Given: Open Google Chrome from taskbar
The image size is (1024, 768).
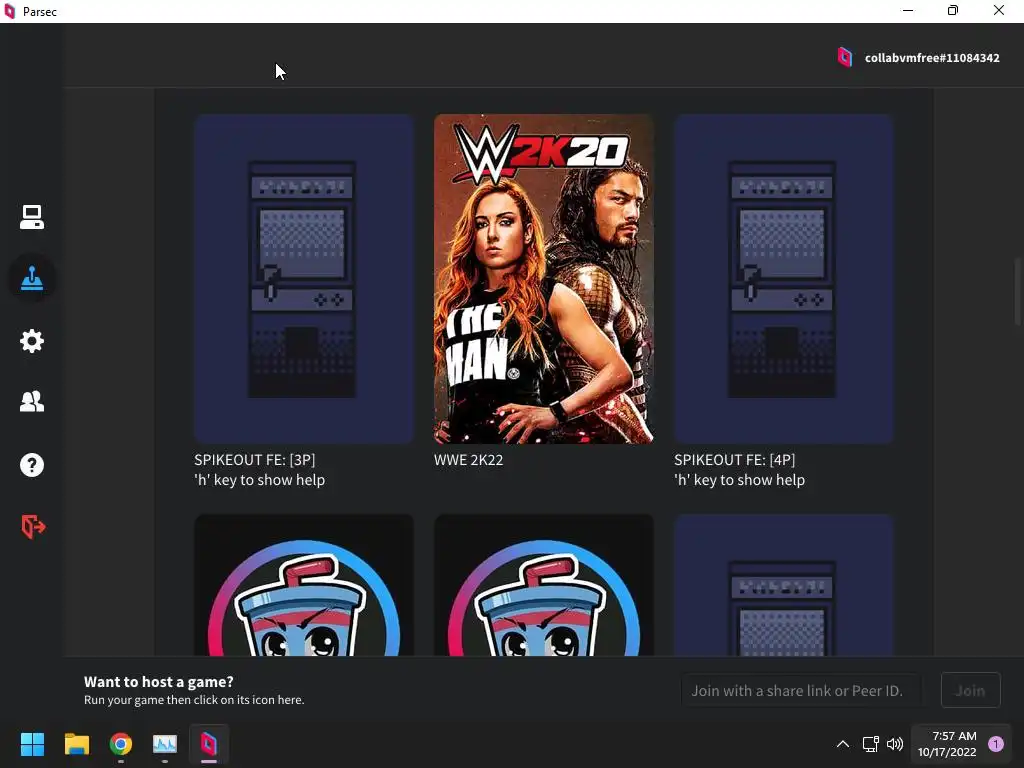Looking at the screenshot, I should (x=121, y=744).
